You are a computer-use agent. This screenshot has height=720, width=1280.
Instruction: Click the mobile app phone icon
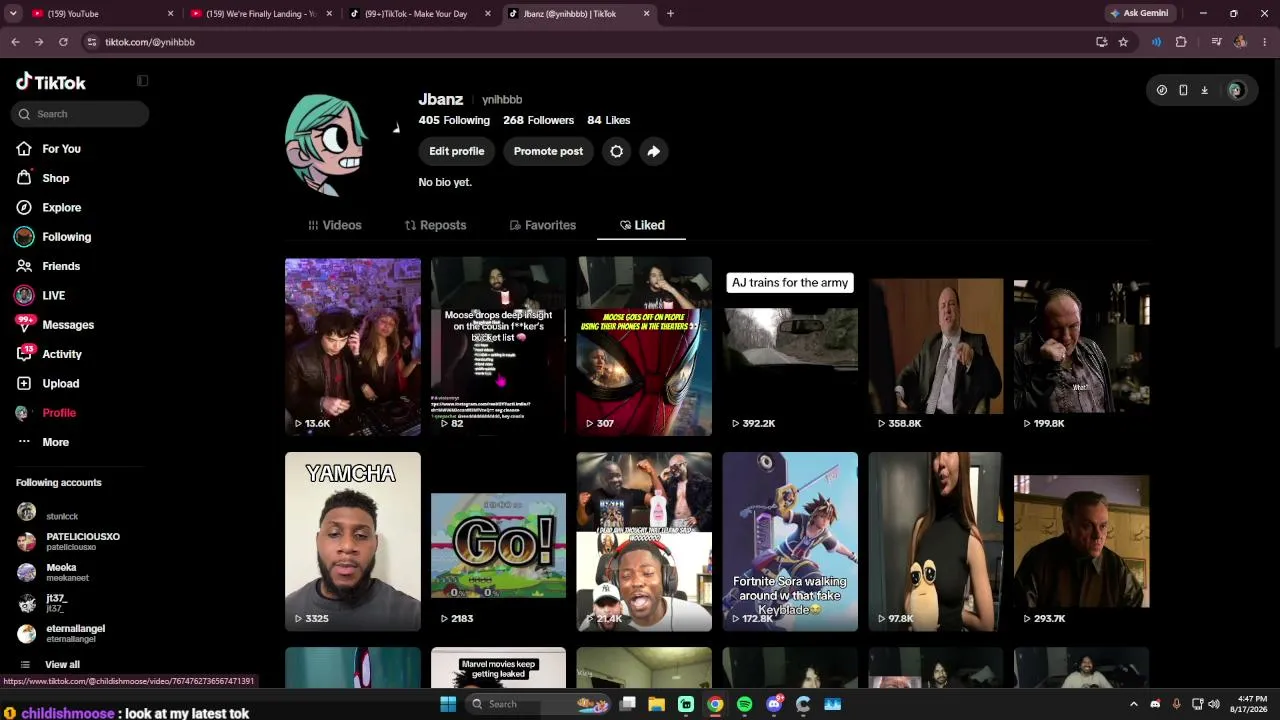(x=1183, y=90)
